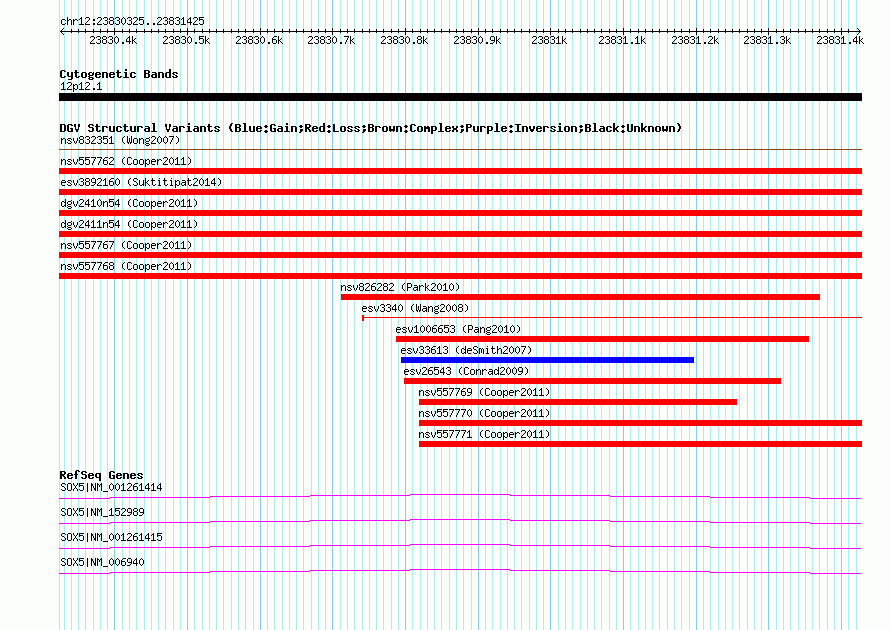The height and width of the screenshot is (630, 890).
Task: Click the red bar under dgv2410n54
Action: click(460, 213)
